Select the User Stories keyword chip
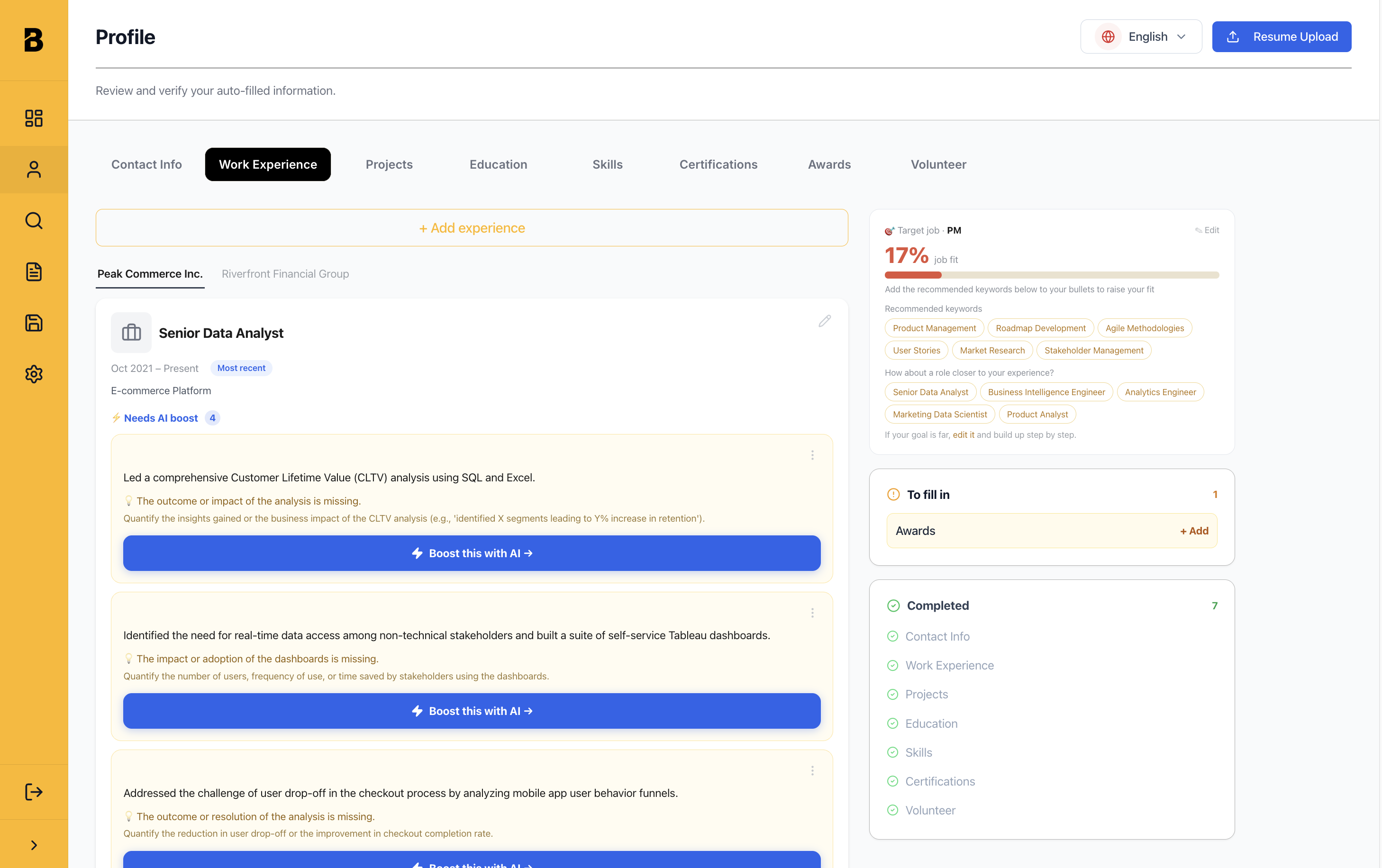The image size is (1382, 868). pyautogui.click(x=916, y=350)
